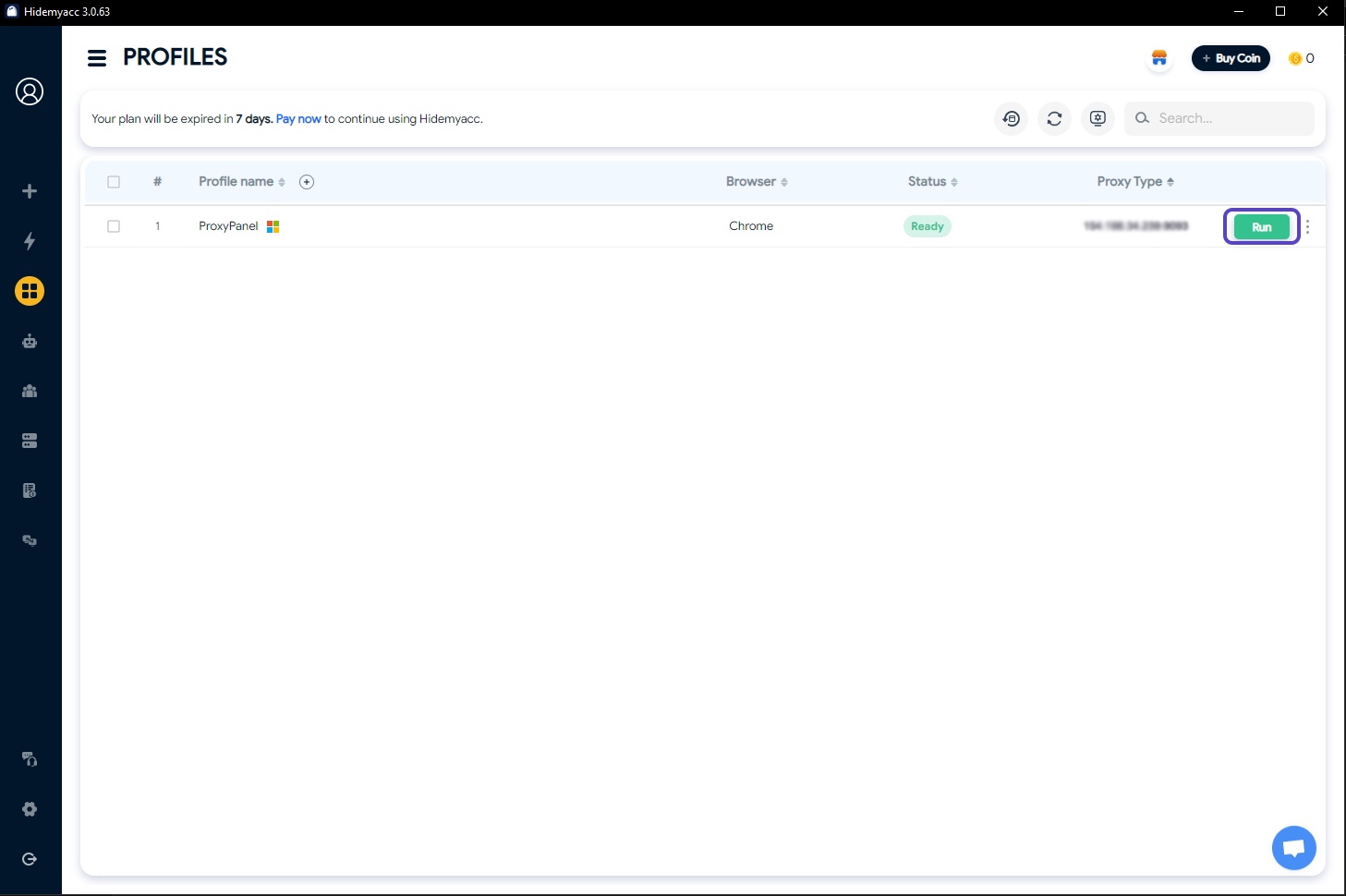The height and width of the screenshot is (896, 1346).
Task: Click the plus icon in the sidebar
Action: pyautogui.click(x=30, y=191)
